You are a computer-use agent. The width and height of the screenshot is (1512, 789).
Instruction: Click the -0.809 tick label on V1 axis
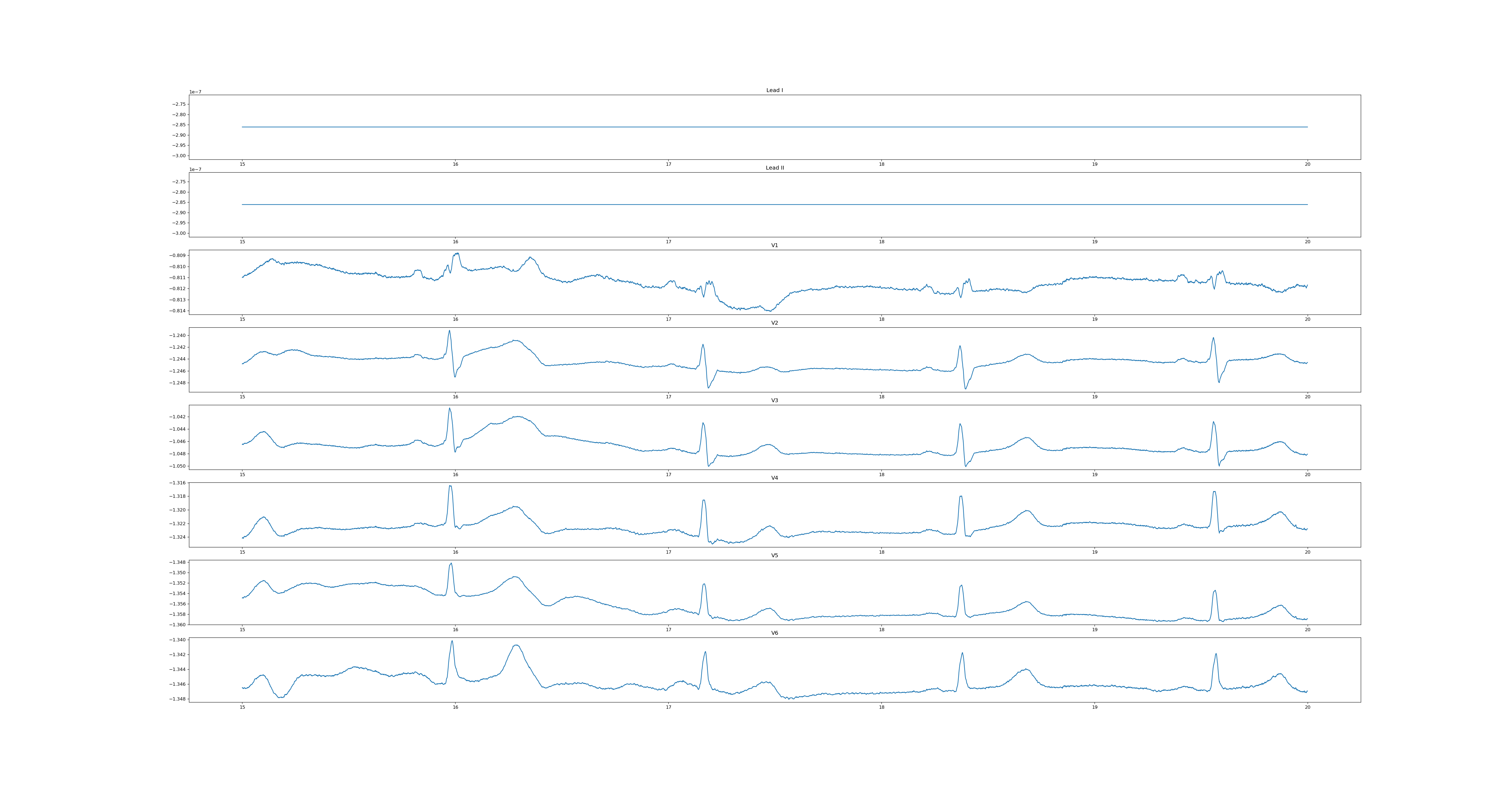(177, 255)
